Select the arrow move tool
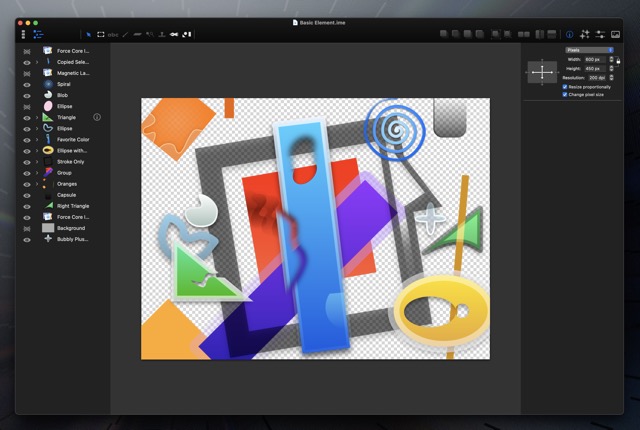640x430 pixels. coord(86,34)
